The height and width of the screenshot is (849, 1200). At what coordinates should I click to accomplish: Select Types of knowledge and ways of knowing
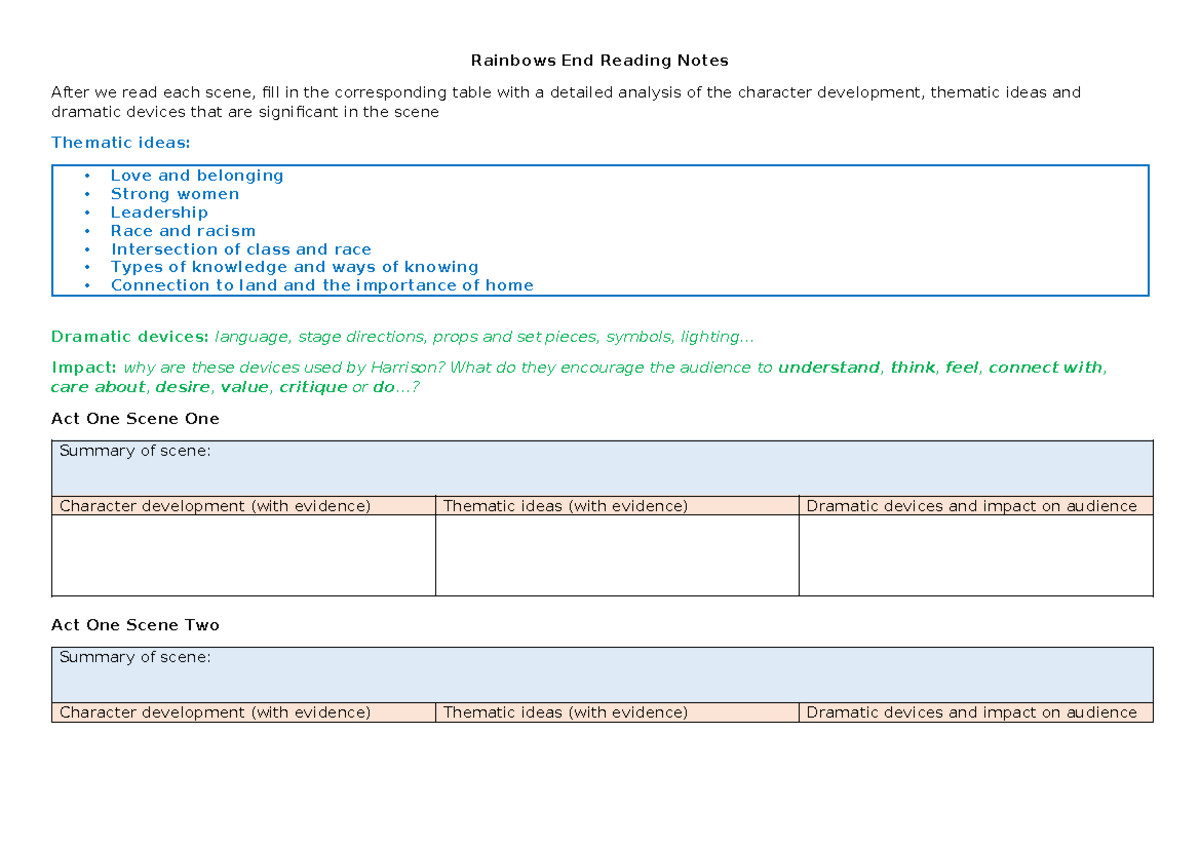[x=294, y=267]
